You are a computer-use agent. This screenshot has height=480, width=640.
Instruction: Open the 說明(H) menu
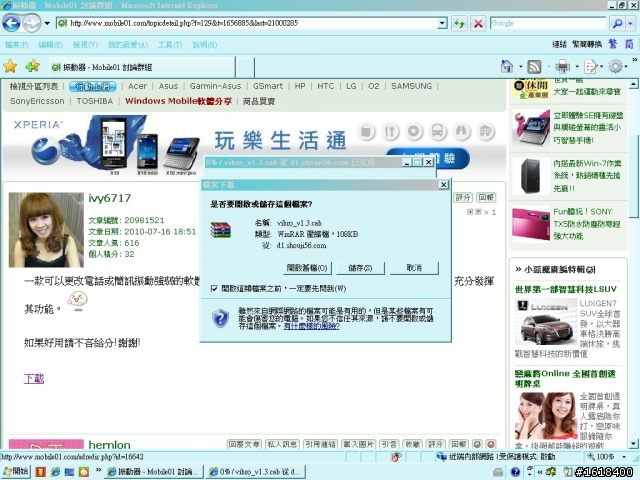point(204,44)
